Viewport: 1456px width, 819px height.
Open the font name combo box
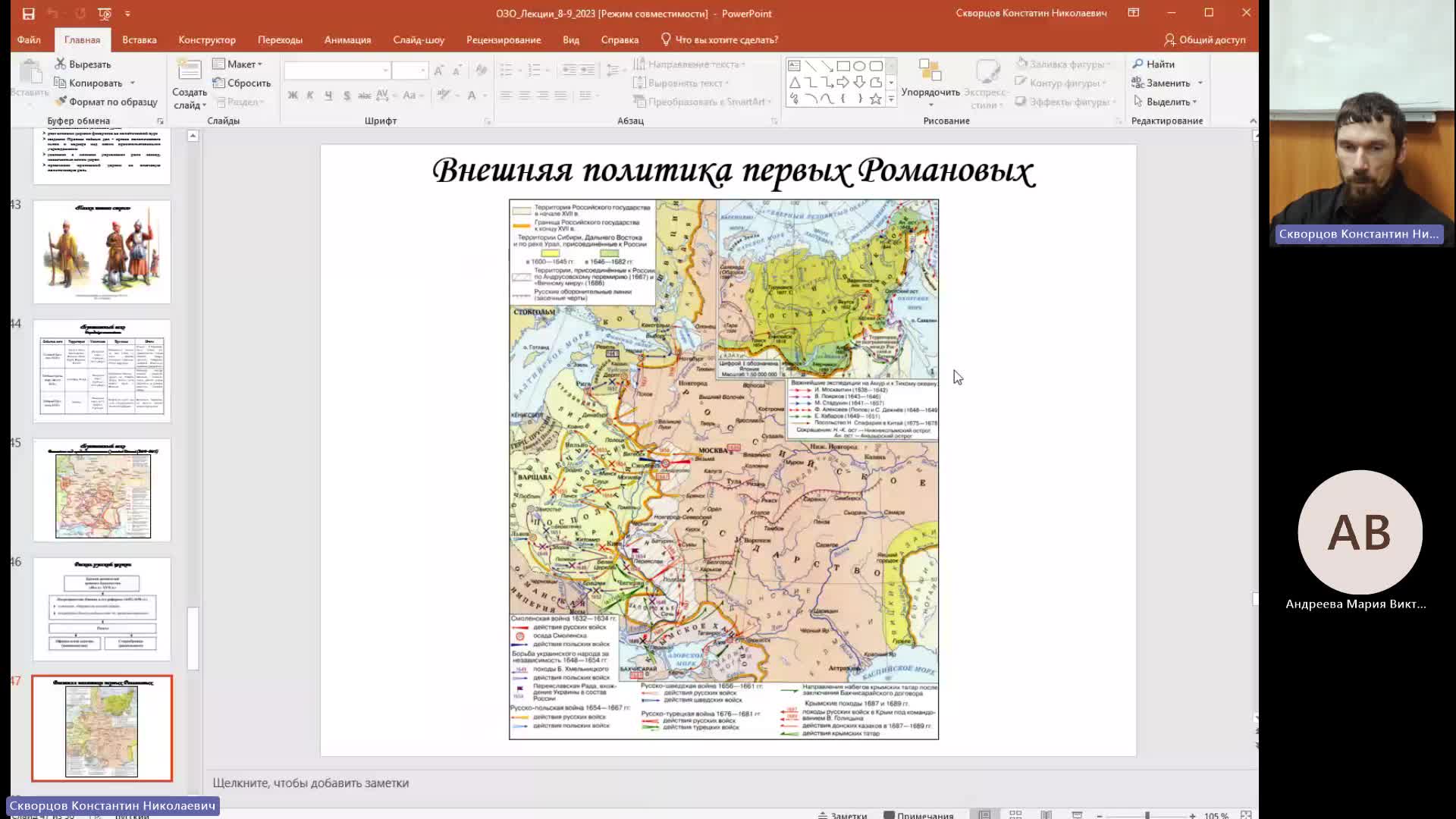click(337, 71)
